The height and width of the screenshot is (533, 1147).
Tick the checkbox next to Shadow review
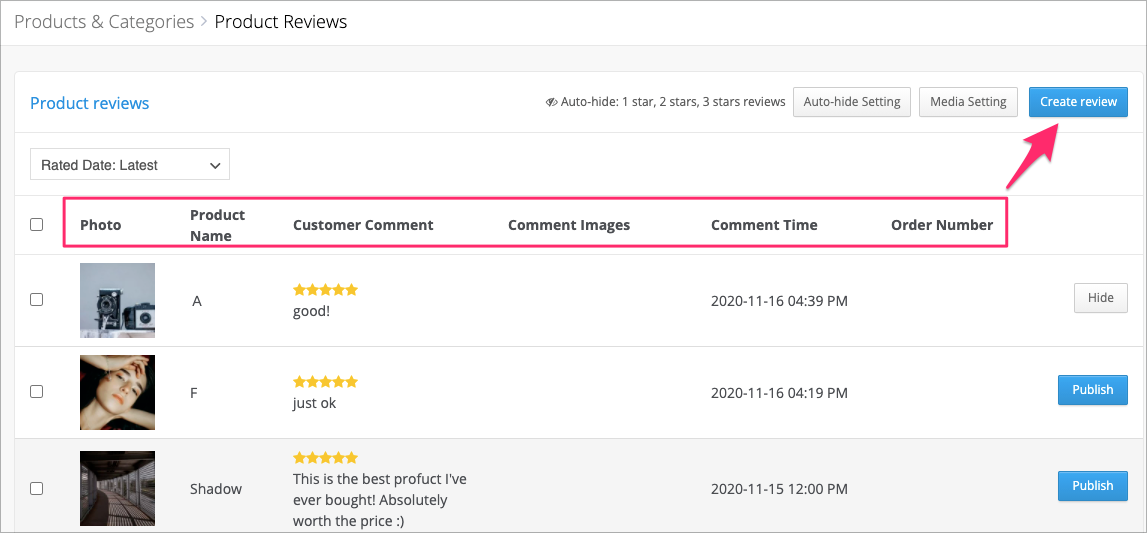tap(37, 488)
